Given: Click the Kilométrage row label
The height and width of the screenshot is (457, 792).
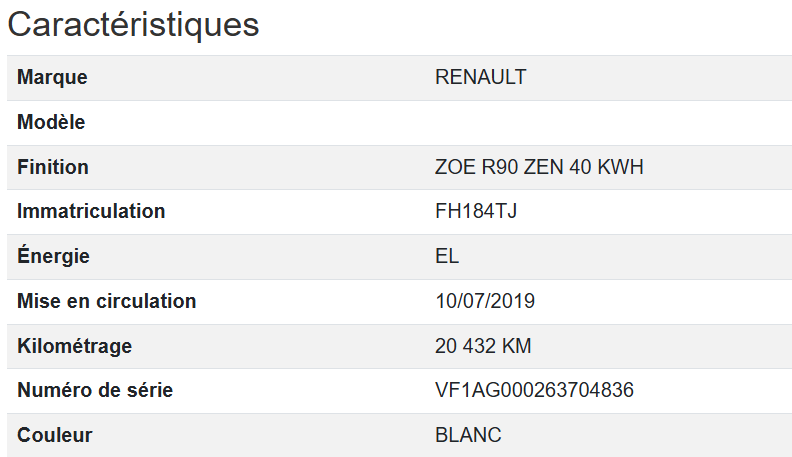Looking at the screenshot, I should tap(74, 347).
